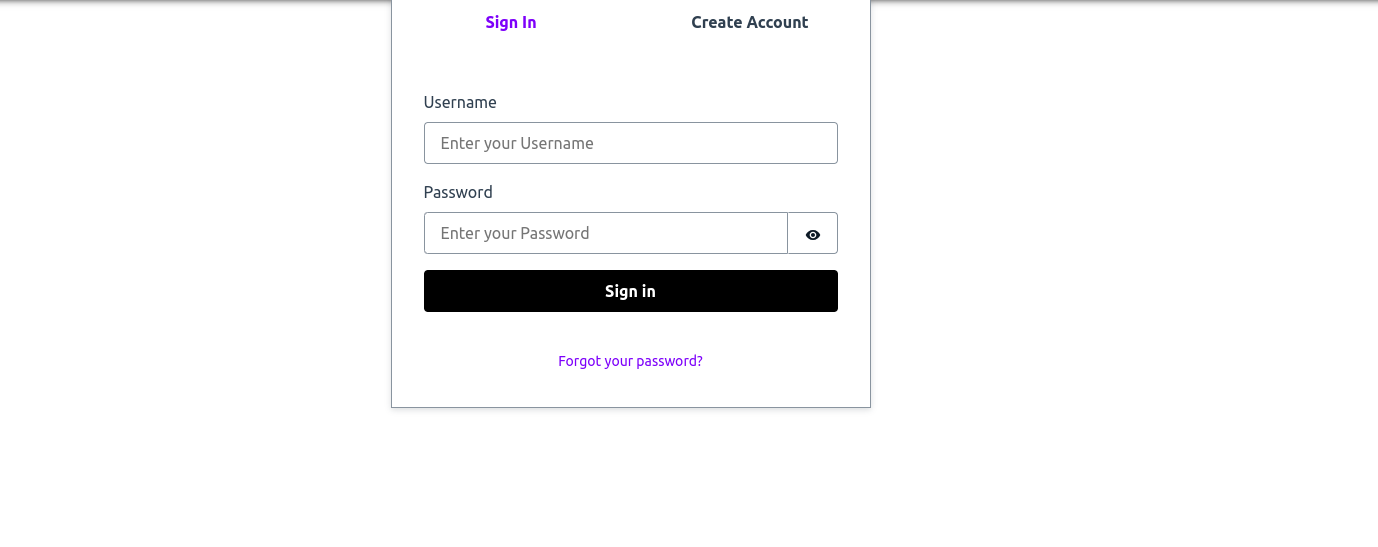
Task: Place cursor in the Username text box
Action: (630, 143)
